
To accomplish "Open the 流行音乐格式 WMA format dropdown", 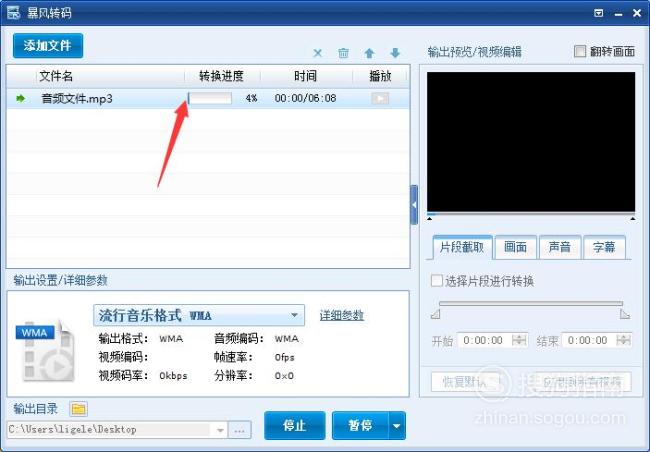I will click(x=199, y=316).
